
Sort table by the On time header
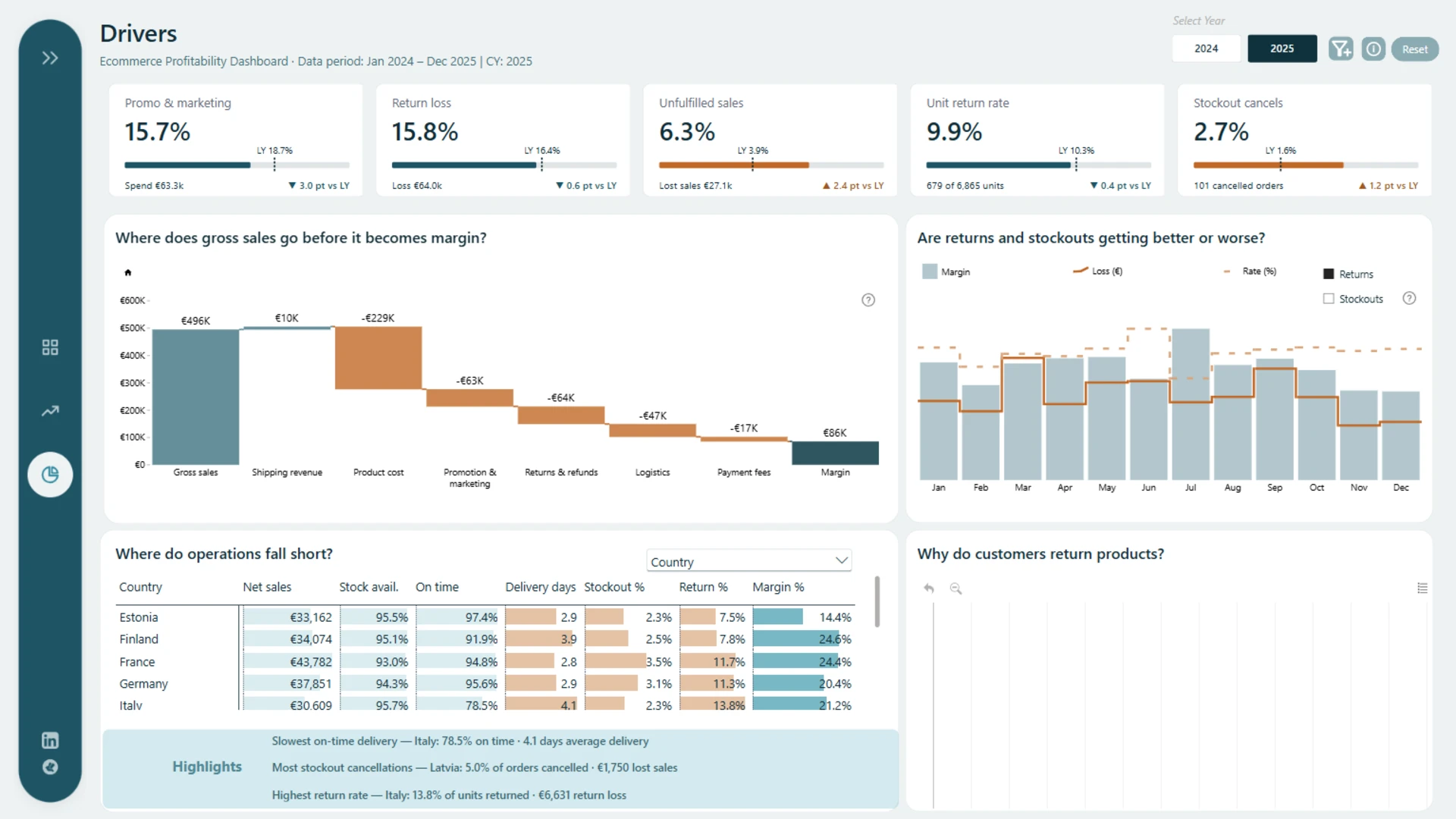click(437, 587)
